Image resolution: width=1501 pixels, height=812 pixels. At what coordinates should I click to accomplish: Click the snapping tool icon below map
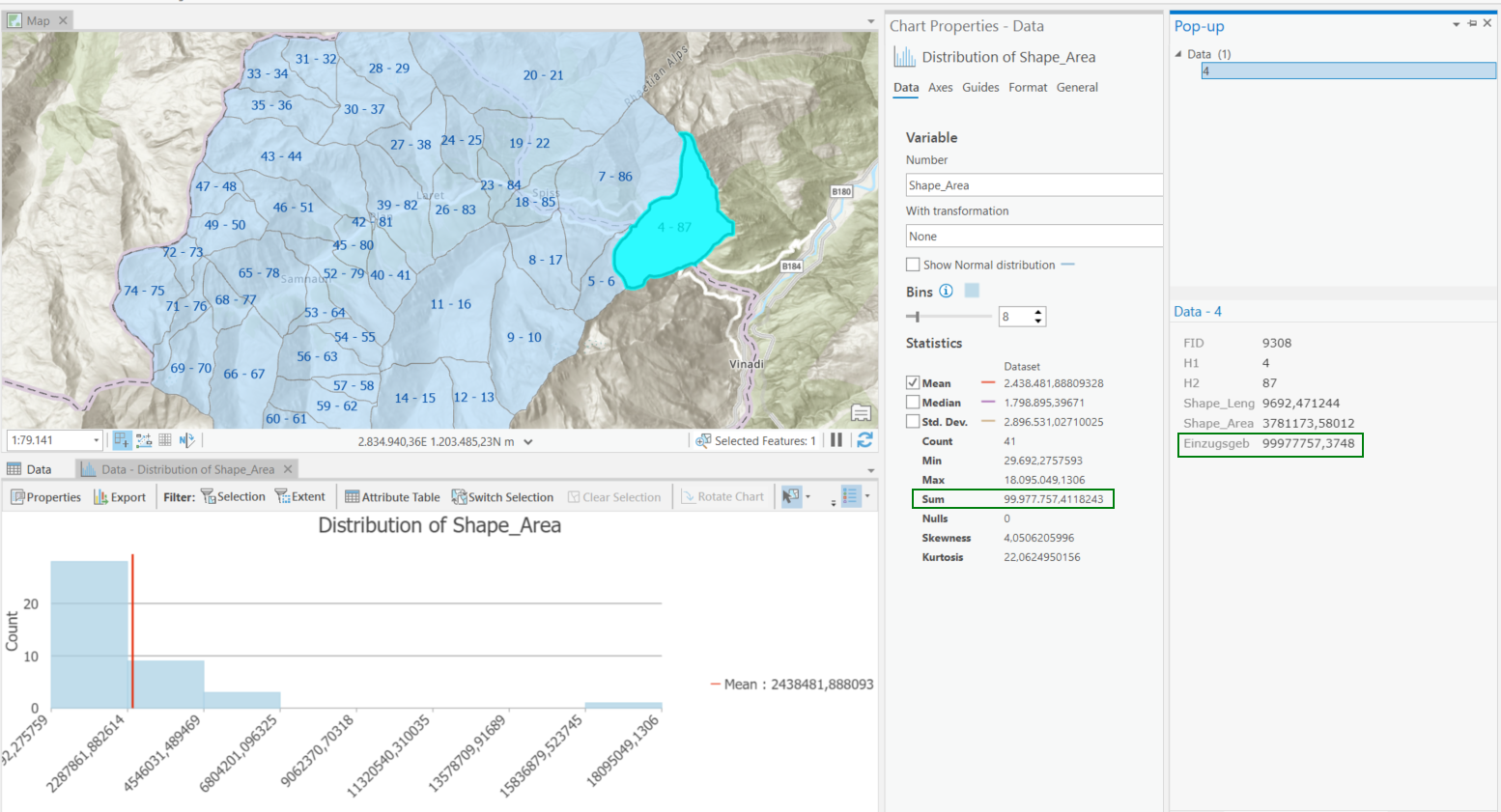coord(122,440)
